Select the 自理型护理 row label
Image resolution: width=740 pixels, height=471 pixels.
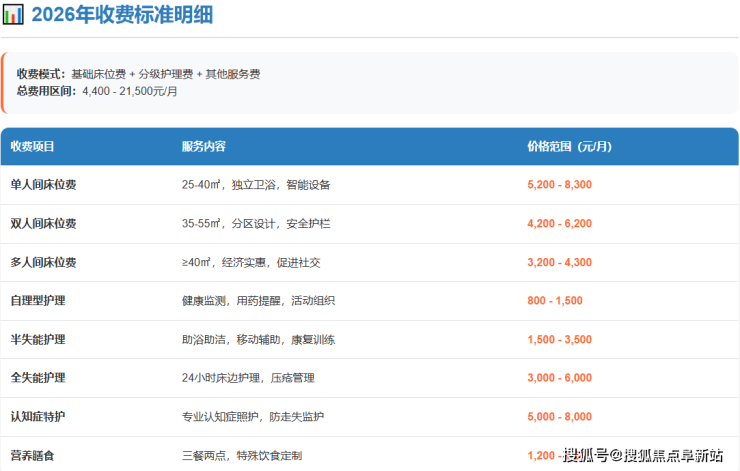[x=38, y=301]
